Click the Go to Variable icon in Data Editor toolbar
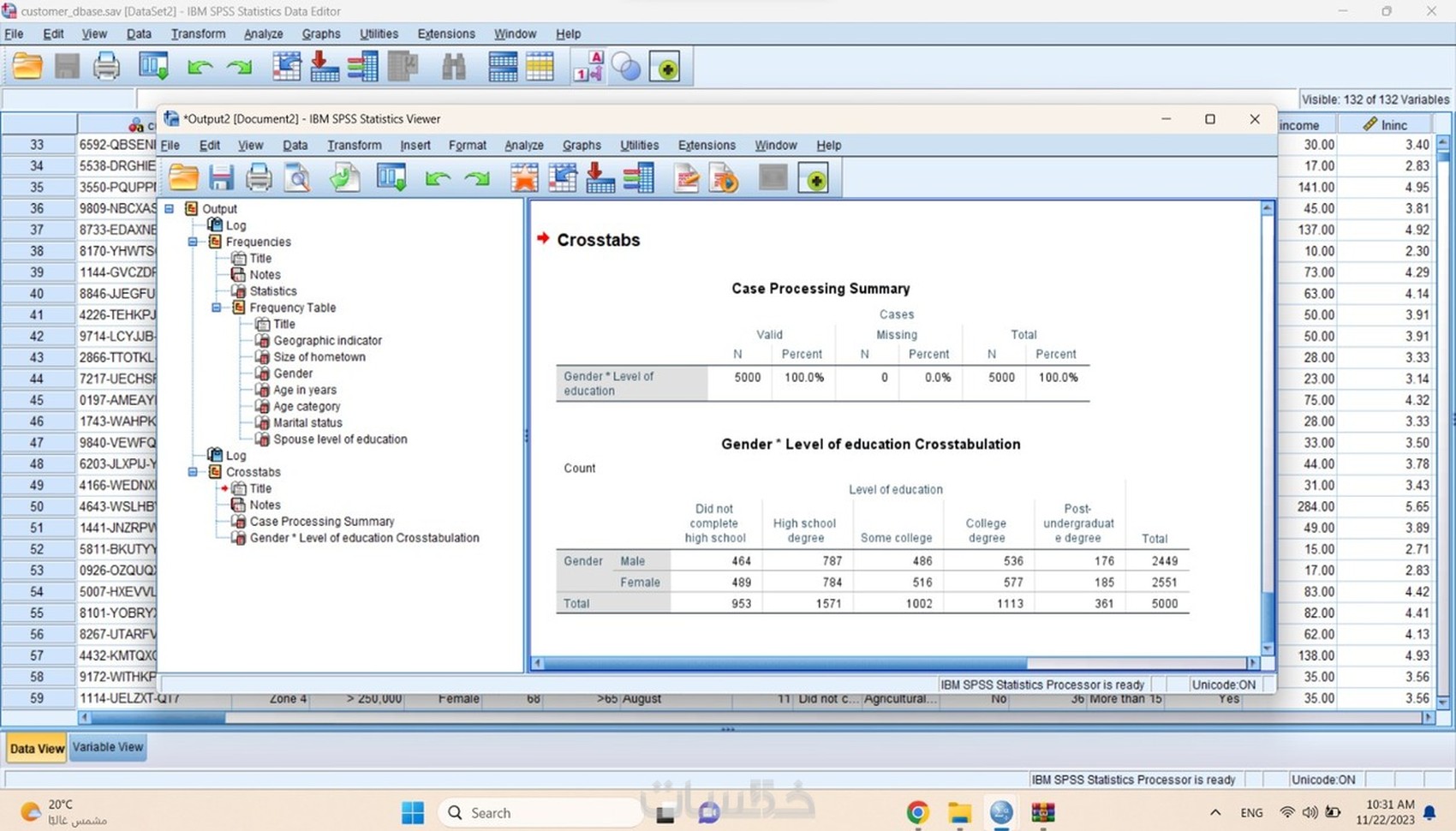This screenshot has height=831, width=1456. coord(325,67)
